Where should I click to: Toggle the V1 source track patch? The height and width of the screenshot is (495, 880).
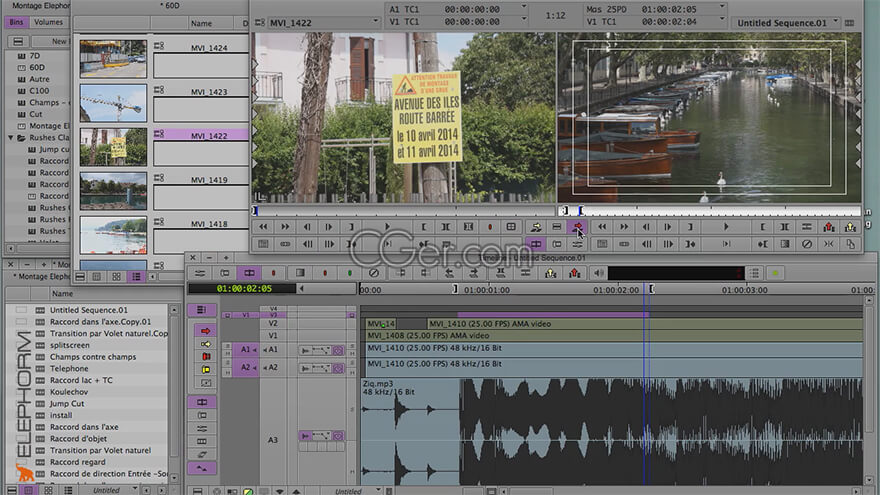(x=246, y=315)
